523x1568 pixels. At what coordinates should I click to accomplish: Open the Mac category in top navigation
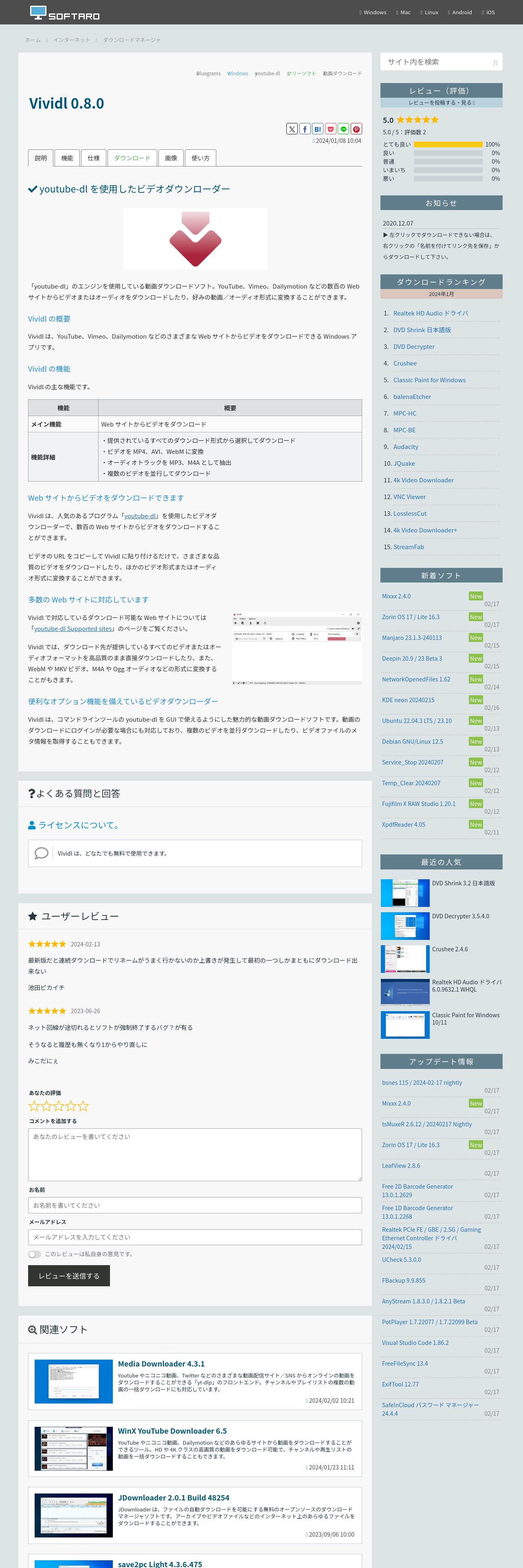404,12
